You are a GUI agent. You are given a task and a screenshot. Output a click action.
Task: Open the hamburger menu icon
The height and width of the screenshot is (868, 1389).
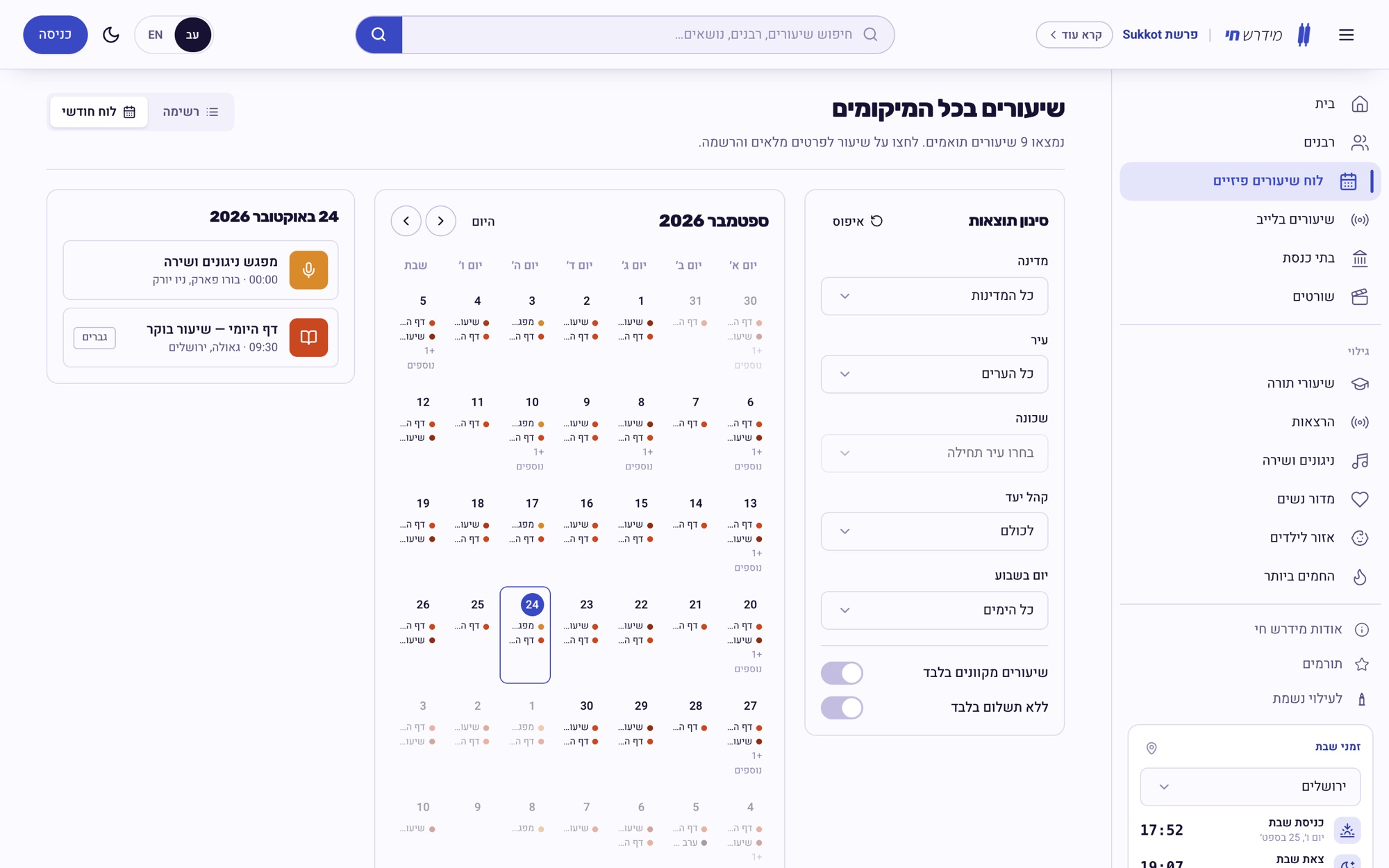[x=1346, y=35]
